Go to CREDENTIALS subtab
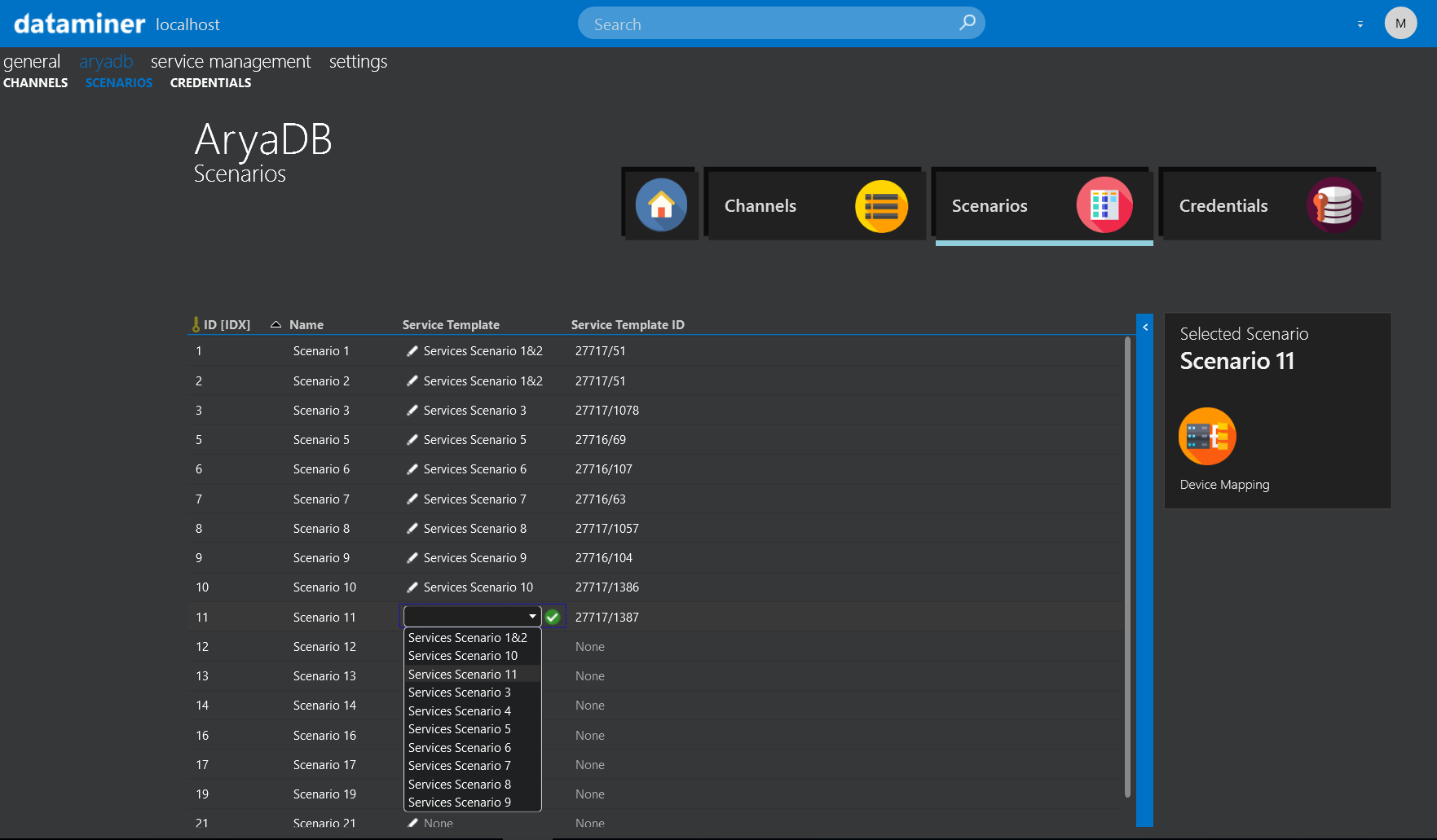 tap(210, 83)
